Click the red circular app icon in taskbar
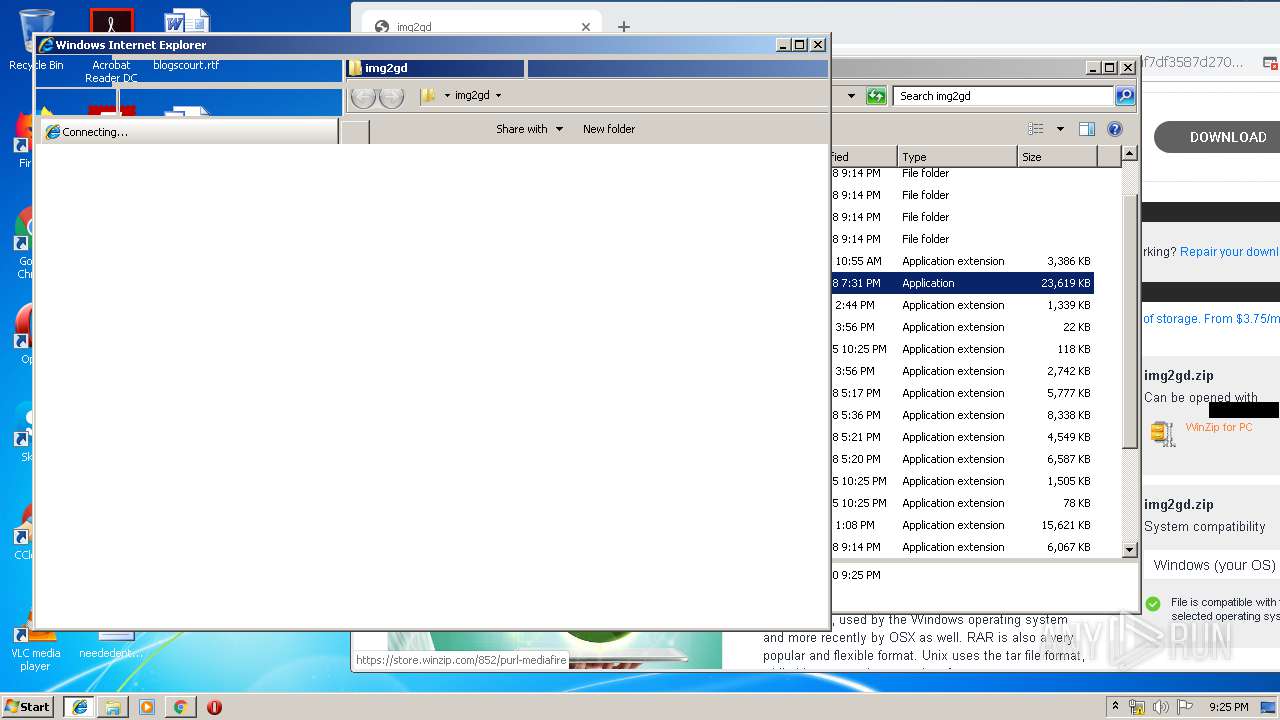The height and width of the screenshot is (720, 1280). click(214, 707)
